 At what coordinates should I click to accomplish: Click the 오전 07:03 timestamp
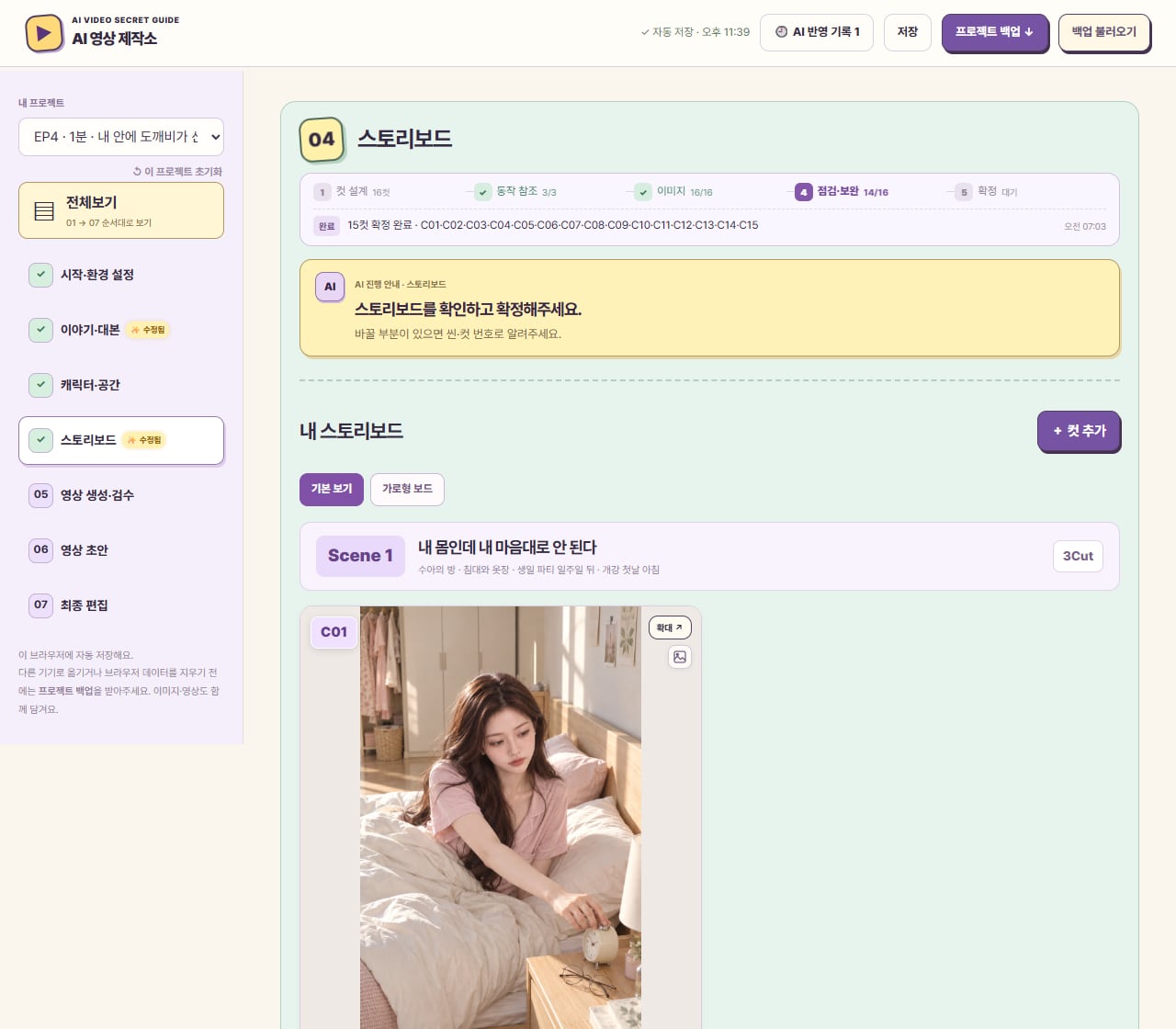pos(1085,226)
